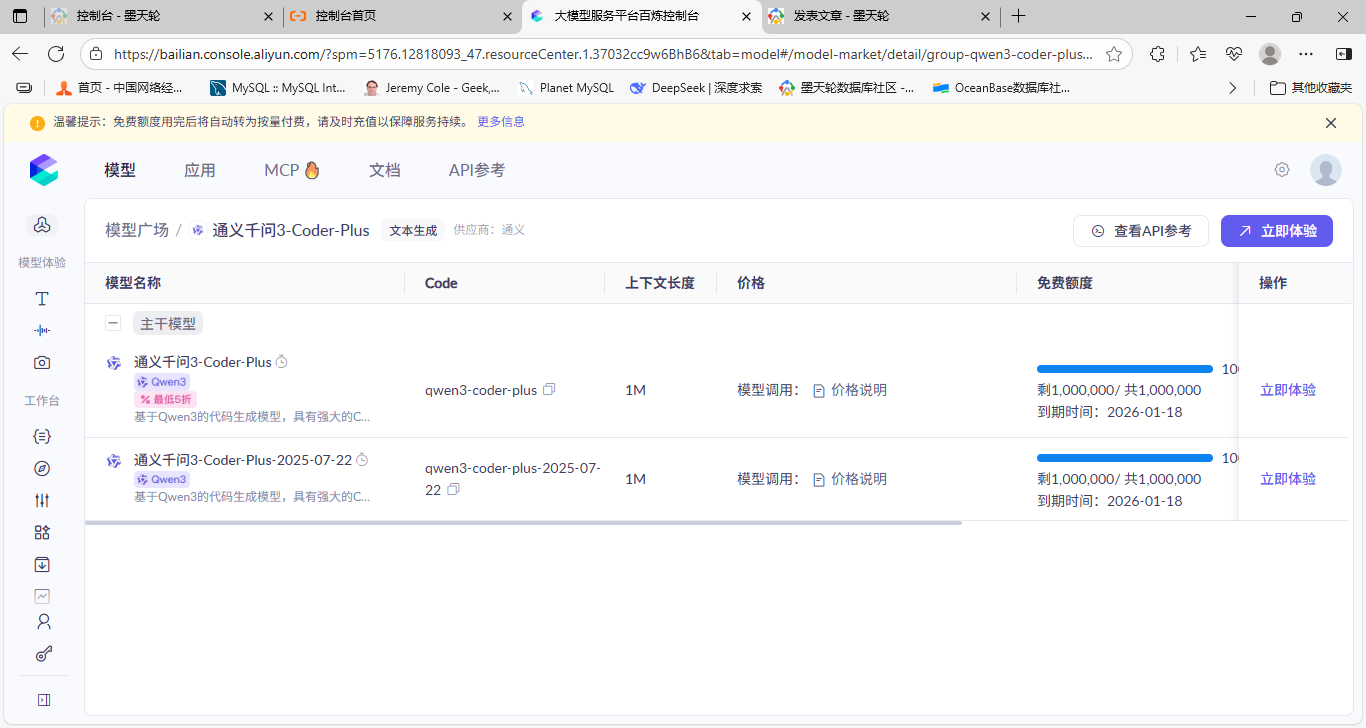Click the clock icon beside 通义千问3-Coder-Plus-2025-07-22
1366x728 pixels.
[x=362, y=460]
